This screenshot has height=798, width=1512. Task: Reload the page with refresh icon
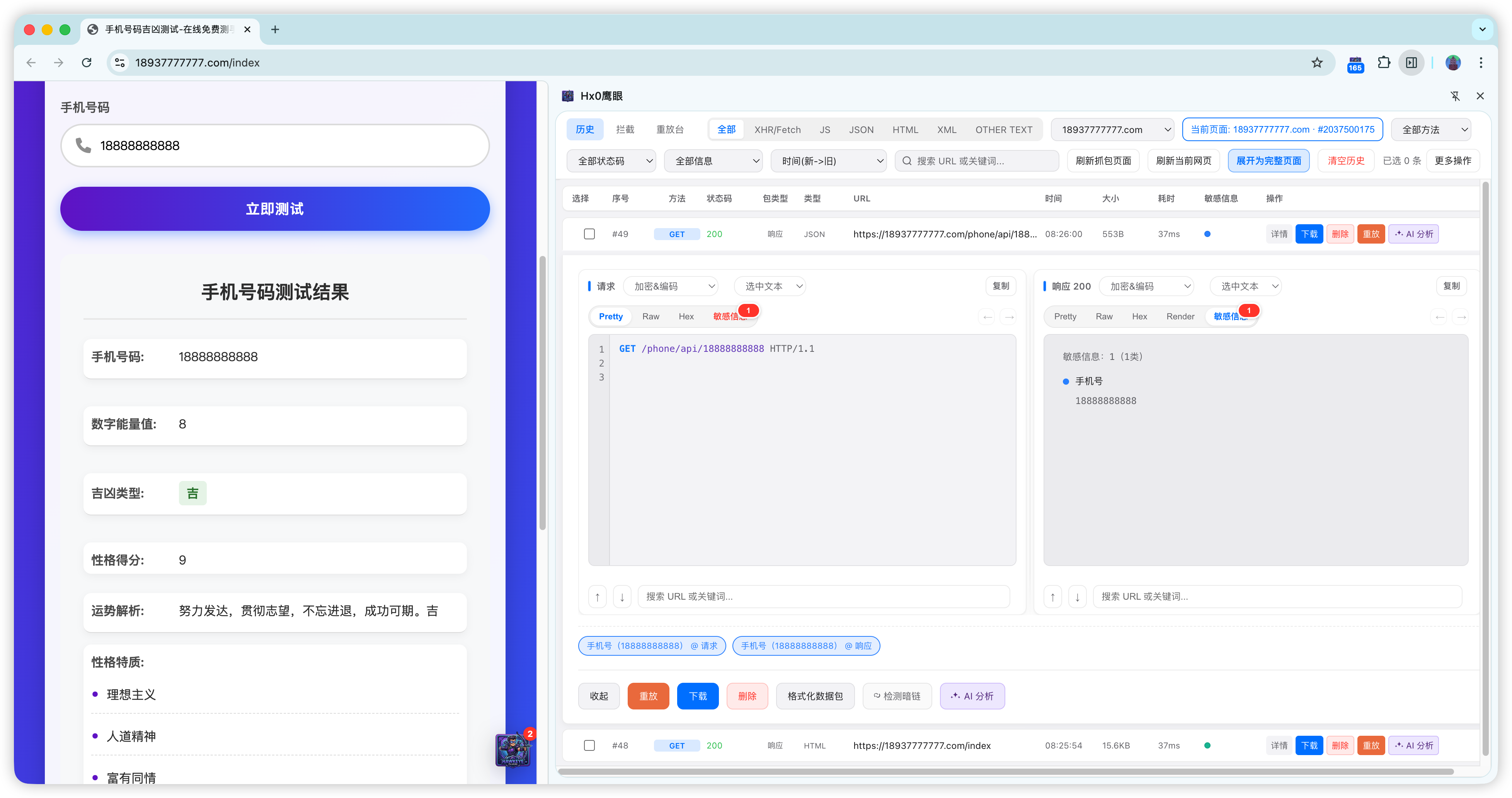(x=87, y=63)
